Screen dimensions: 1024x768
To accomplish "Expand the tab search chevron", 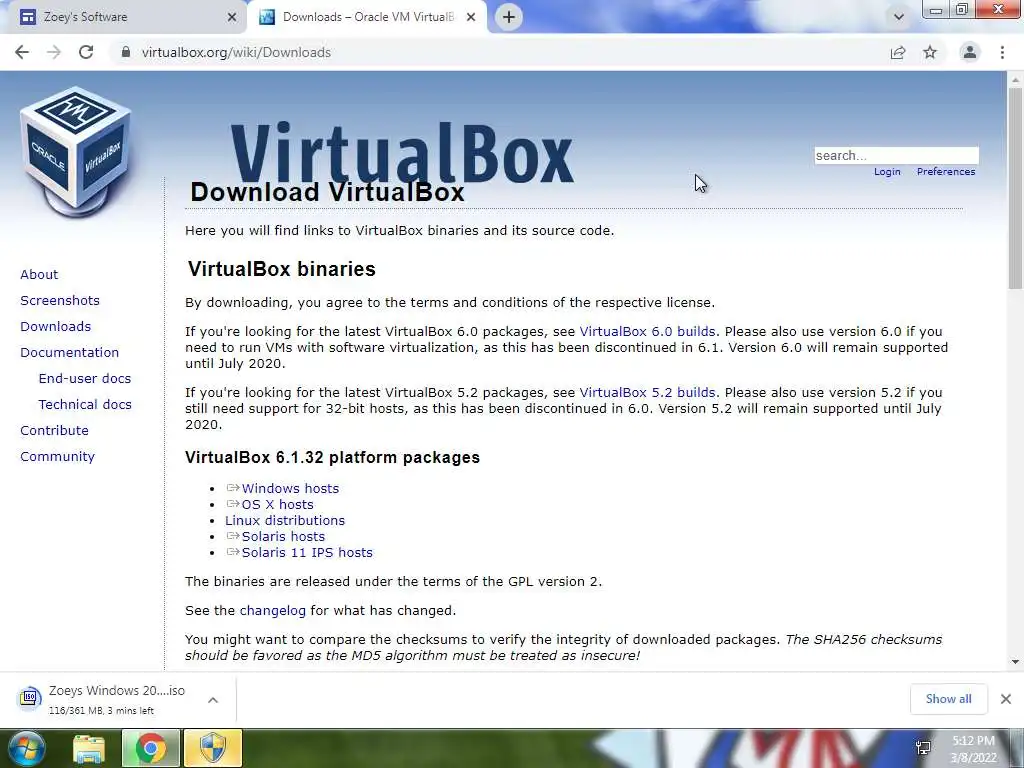I will click(899, 17).
